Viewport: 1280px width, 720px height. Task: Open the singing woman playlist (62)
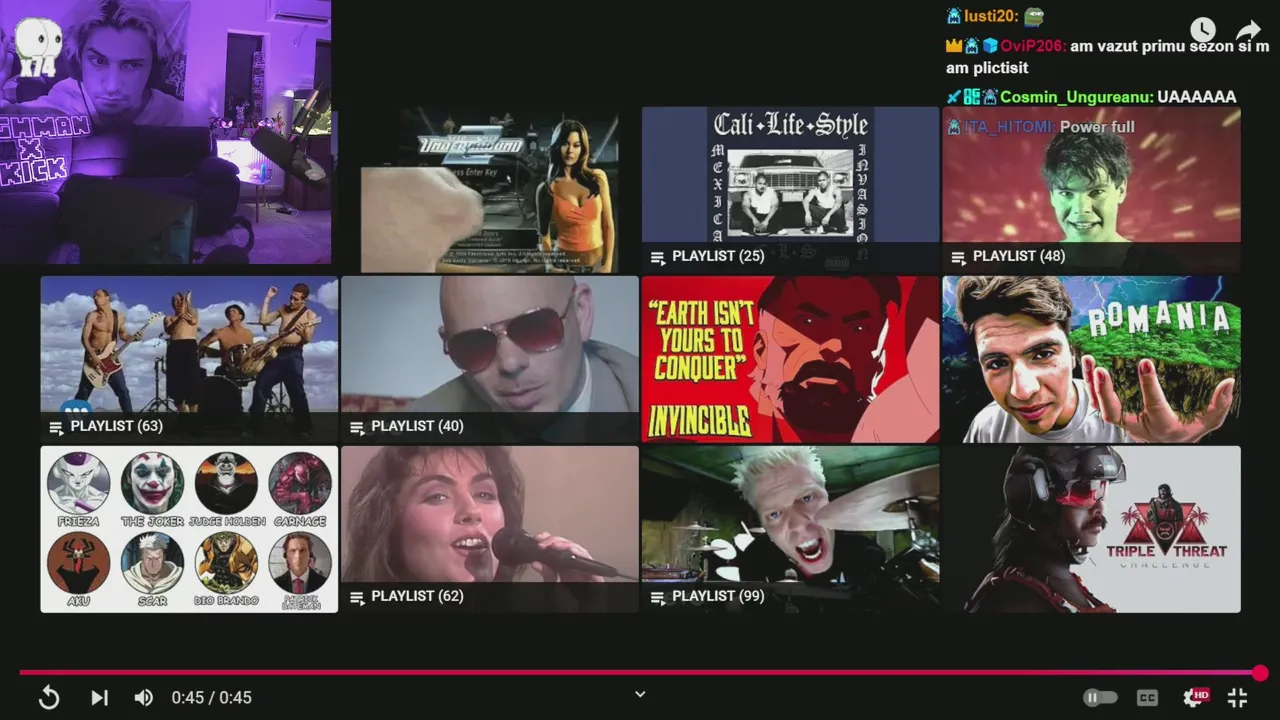tap(489, 529)
